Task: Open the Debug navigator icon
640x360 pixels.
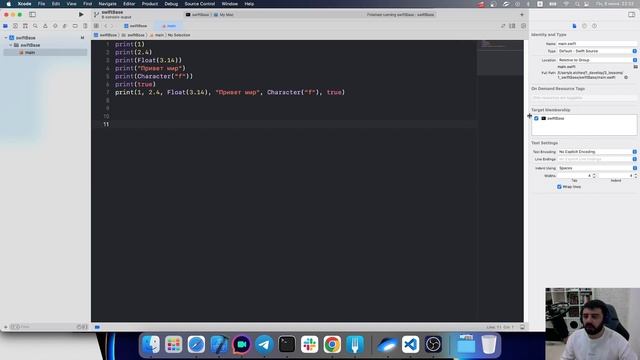Action: (64, 26)
